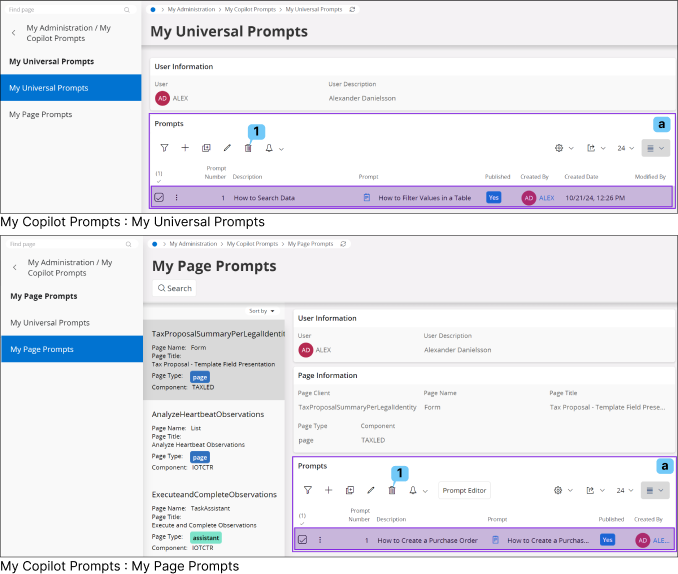This screenshot has height=574, width=678.
Task: Expand the notification bell dropdown in Universal Prompts toolbar
Action: [x=274, y=148]
